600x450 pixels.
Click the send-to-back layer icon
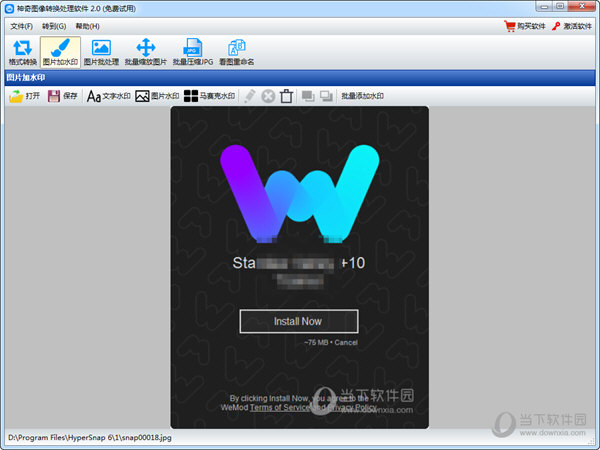(x=326, y=96)
